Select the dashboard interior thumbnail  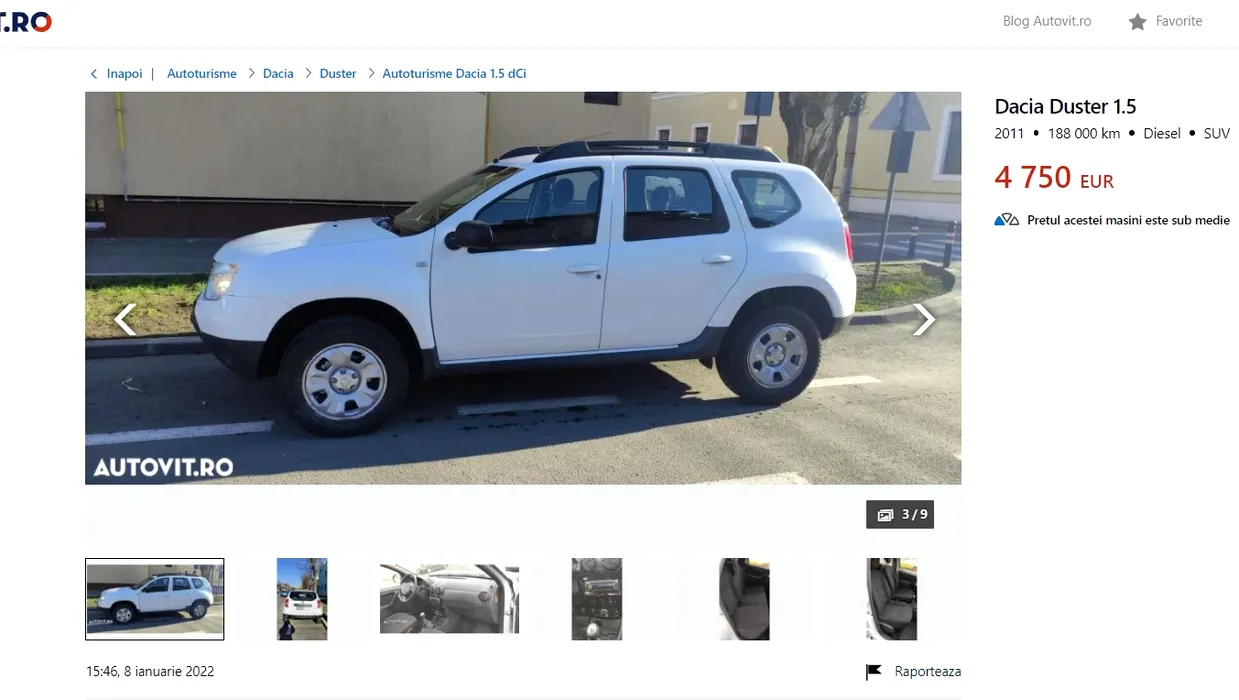[x=449, y=599]
